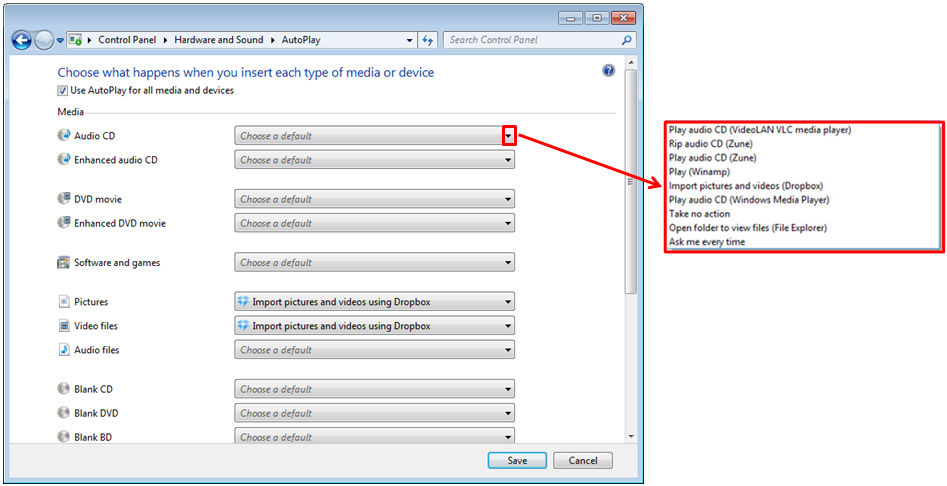Minimize the AutoPlay window
This screenshot has height=486, width=947.
571,18
